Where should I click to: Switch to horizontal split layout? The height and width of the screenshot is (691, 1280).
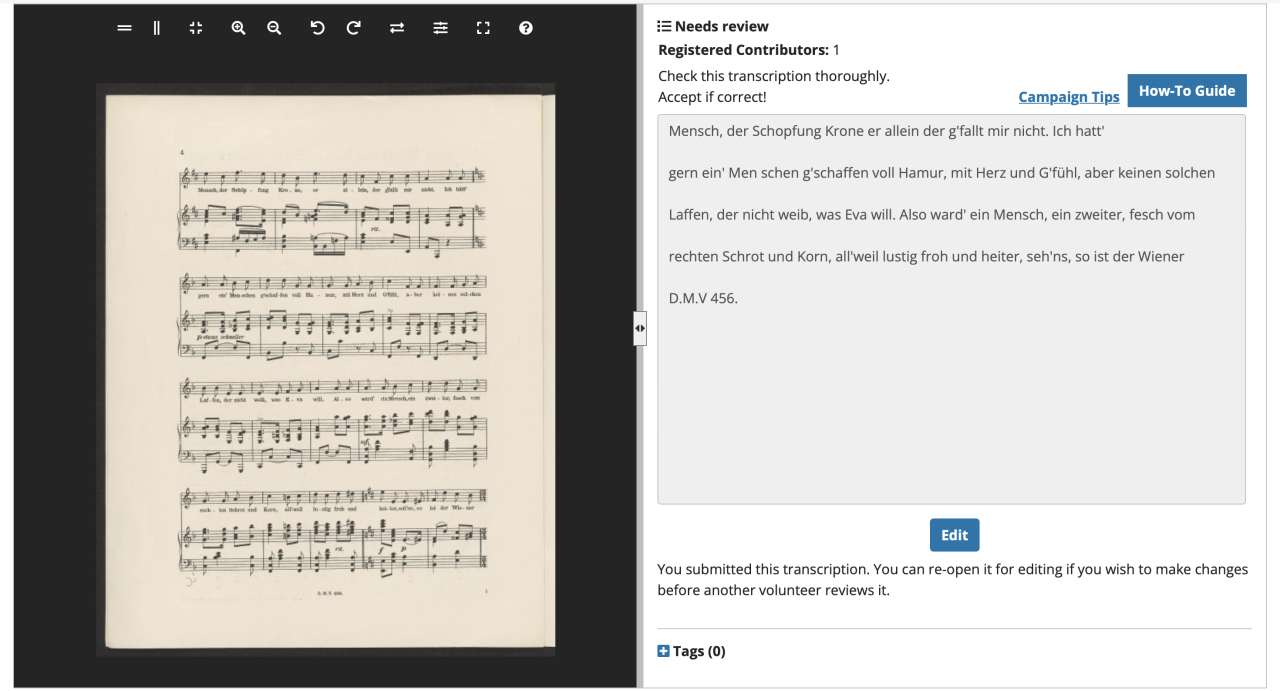coord(124,28)
